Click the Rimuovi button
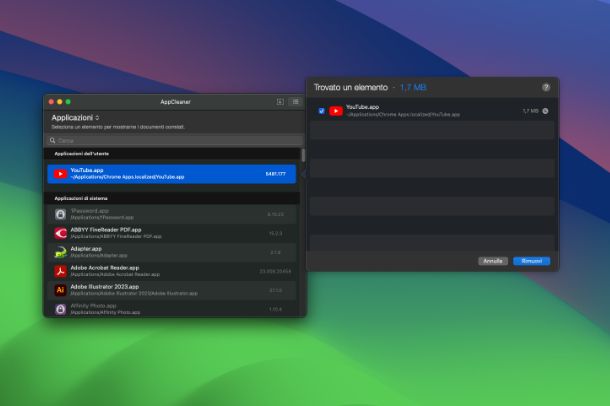The width and height of the screenshot is (610, 406). click(x=531, y=261)
